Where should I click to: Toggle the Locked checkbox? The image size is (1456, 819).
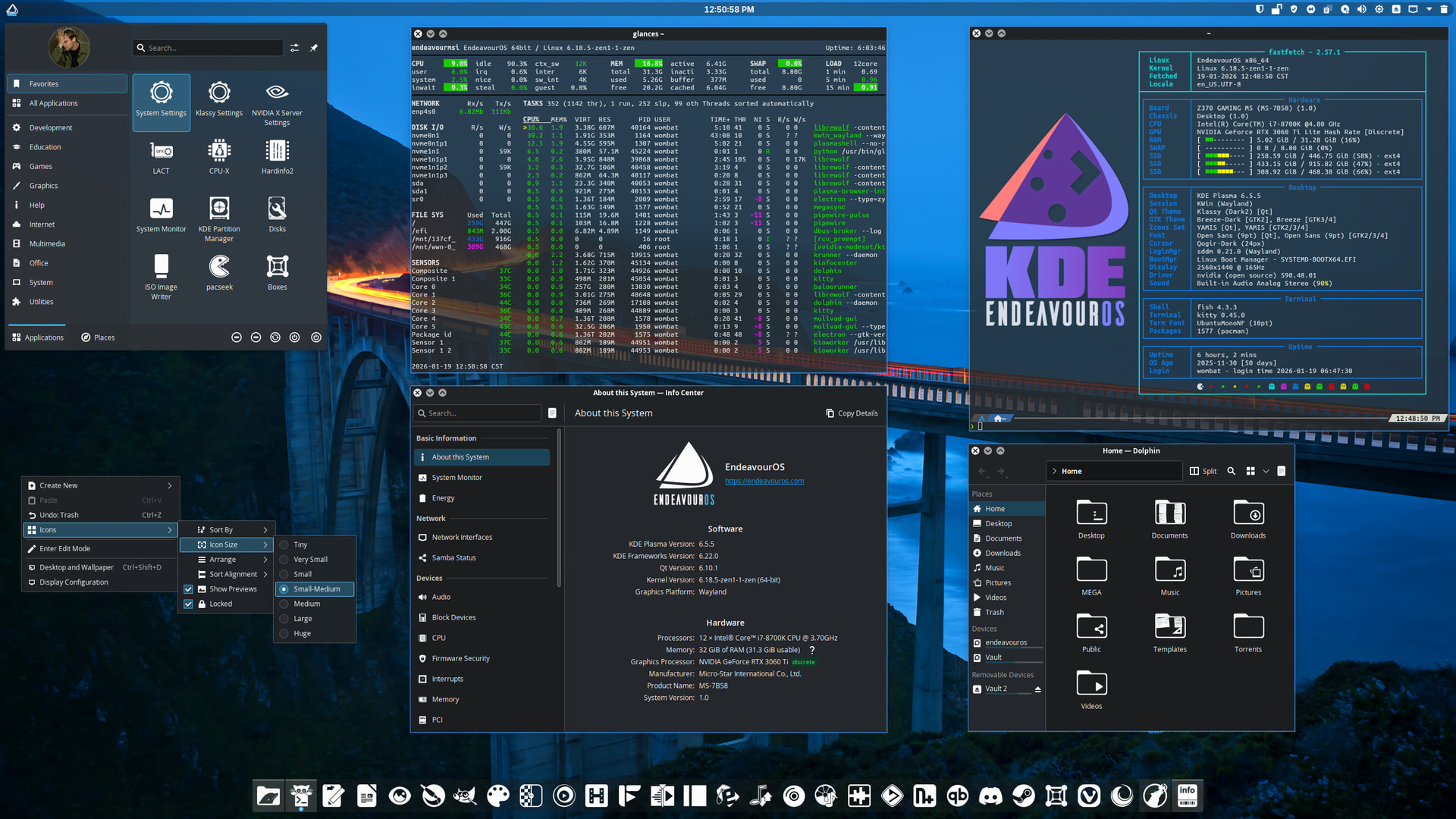coord(188,604)
